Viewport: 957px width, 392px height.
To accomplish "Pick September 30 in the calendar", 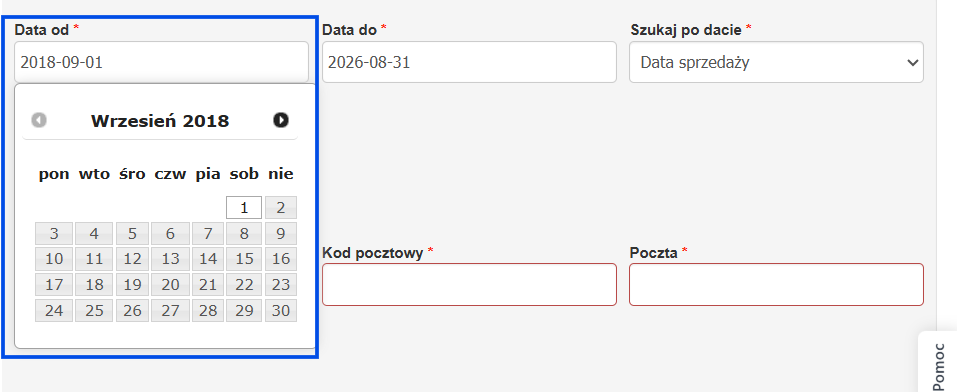I will click(281, 310).
